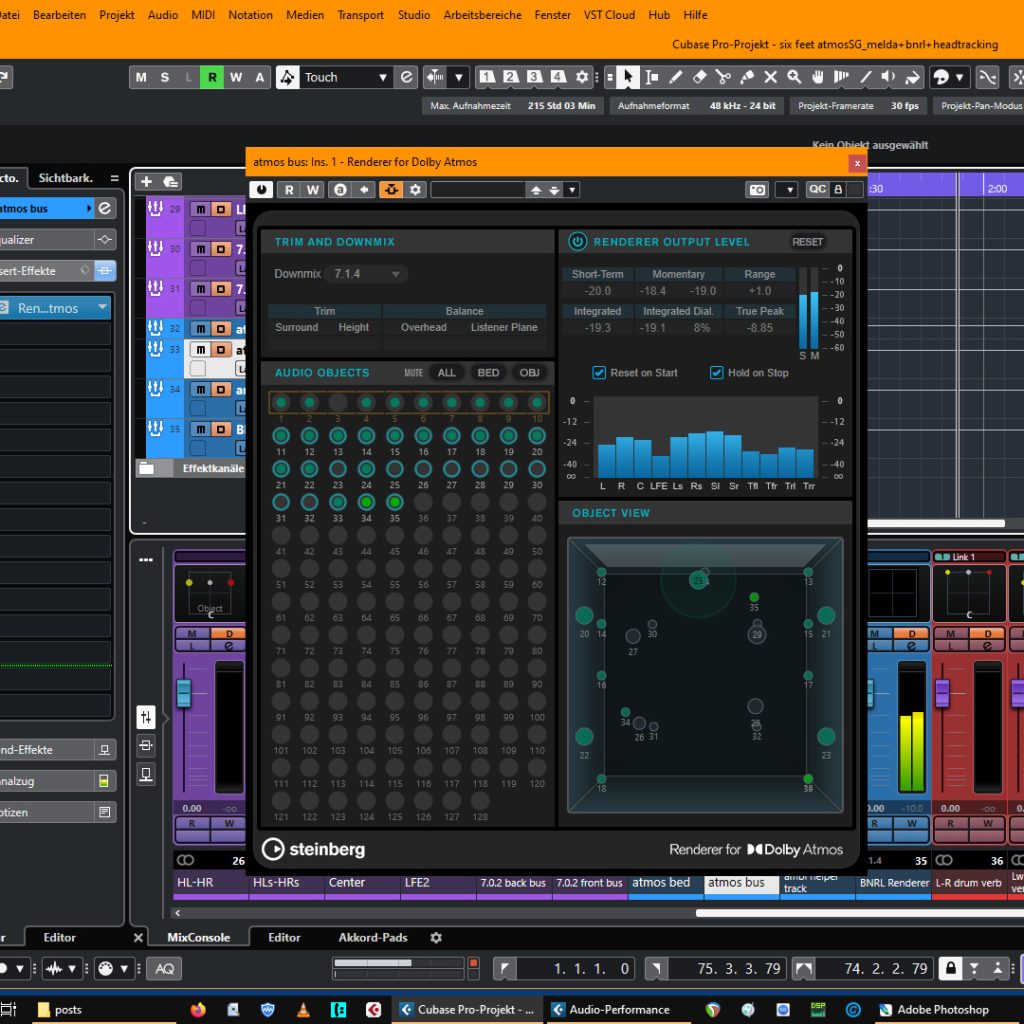The width and height of the screenshot is (1024, 1024).
Task: Open Adobe Photoshop in the taskbar
Action: click(934, 1010)
